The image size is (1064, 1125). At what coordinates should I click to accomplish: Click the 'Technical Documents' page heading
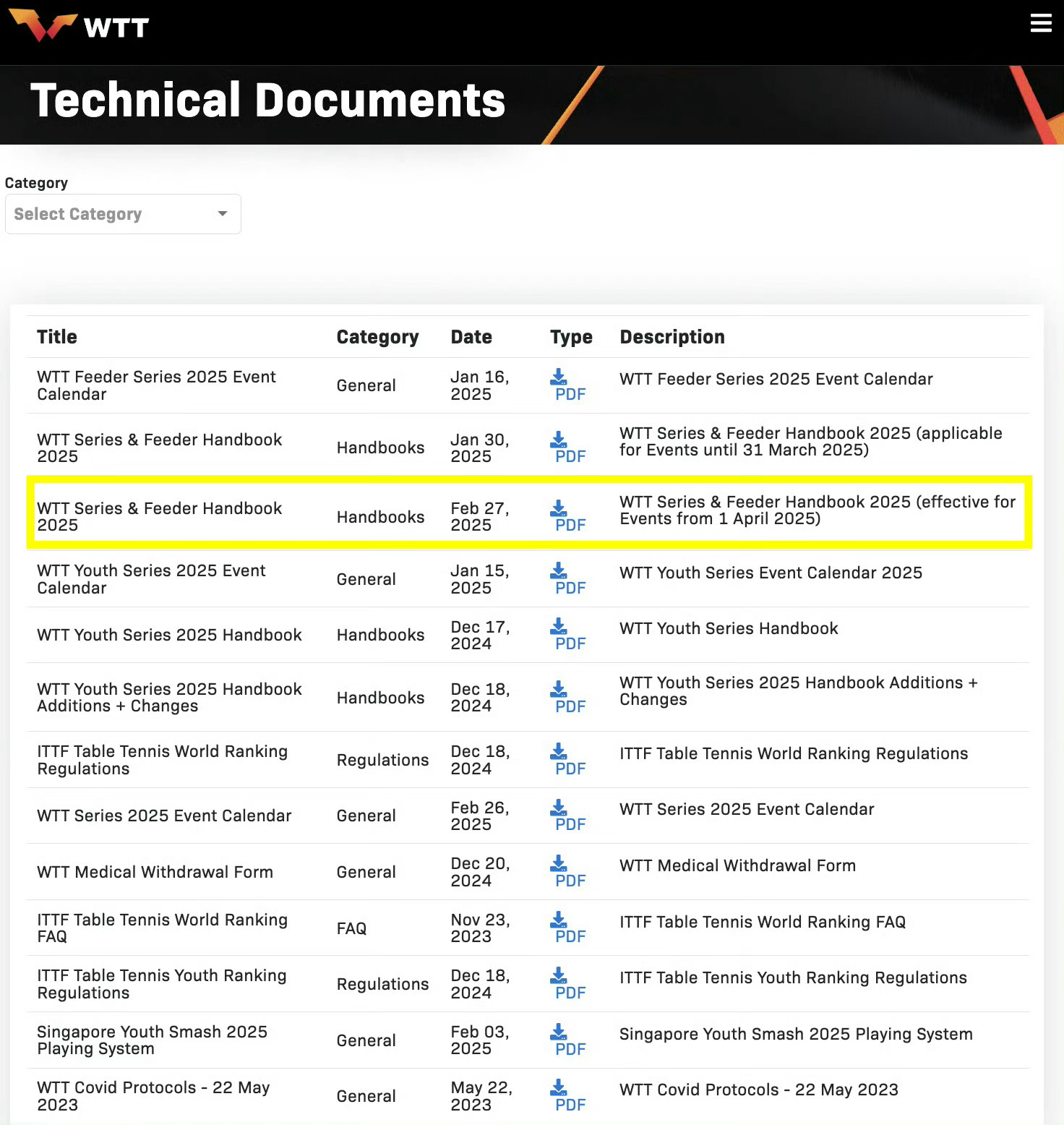click(x=267, y=100)
